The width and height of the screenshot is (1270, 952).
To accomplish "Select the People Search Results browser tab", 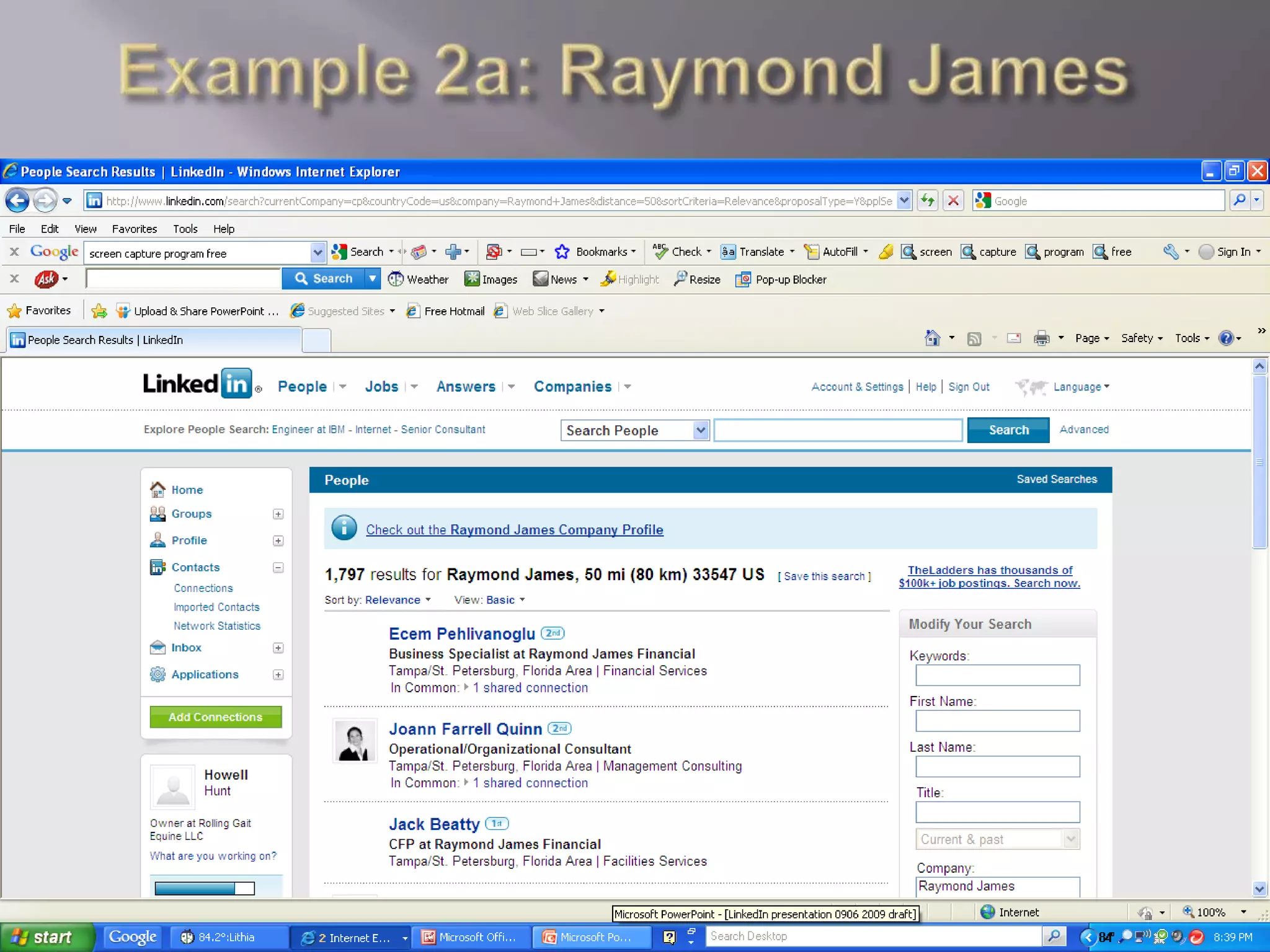I will (153, 339).
